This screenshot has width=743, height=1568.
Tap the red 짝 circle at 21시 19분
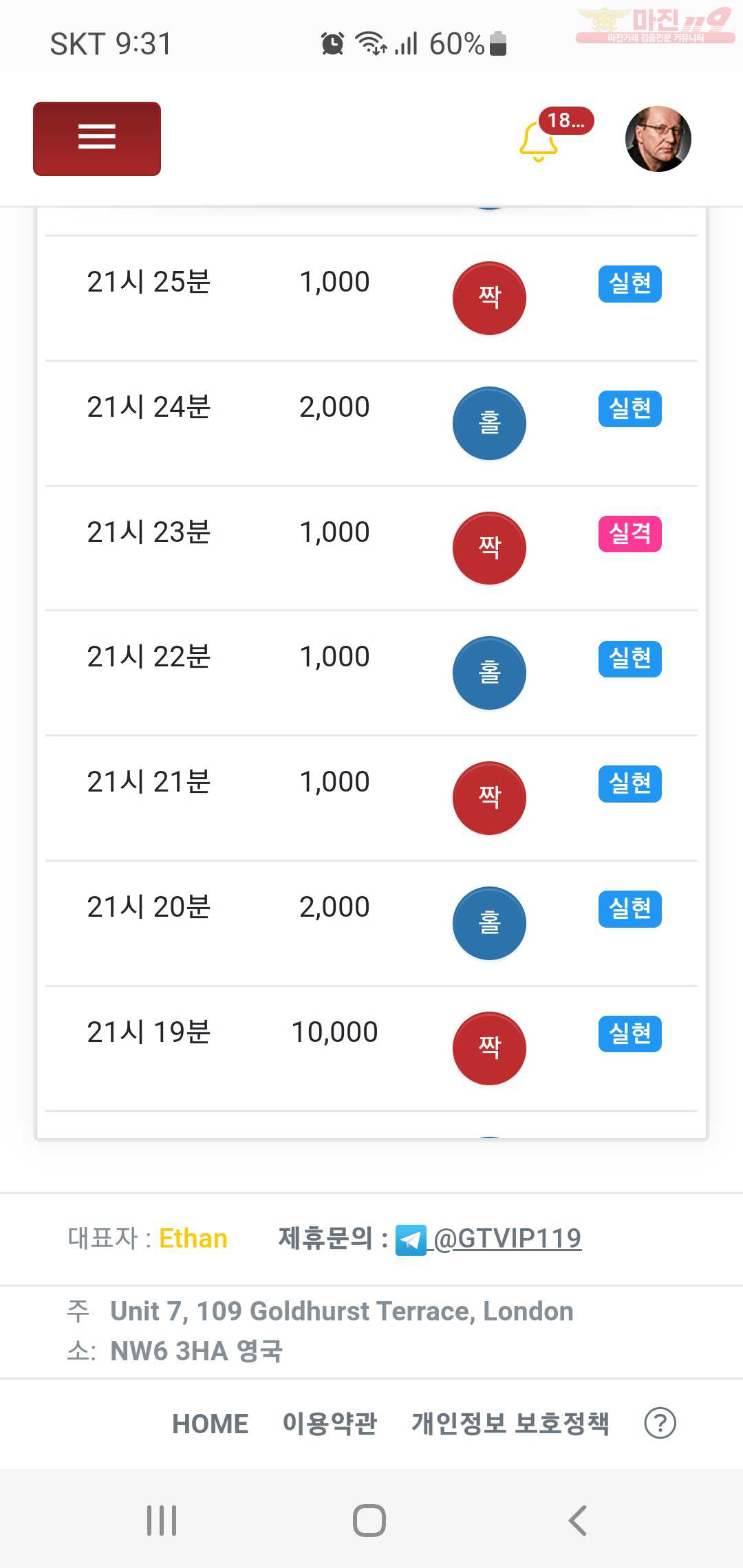point(489,1048)
